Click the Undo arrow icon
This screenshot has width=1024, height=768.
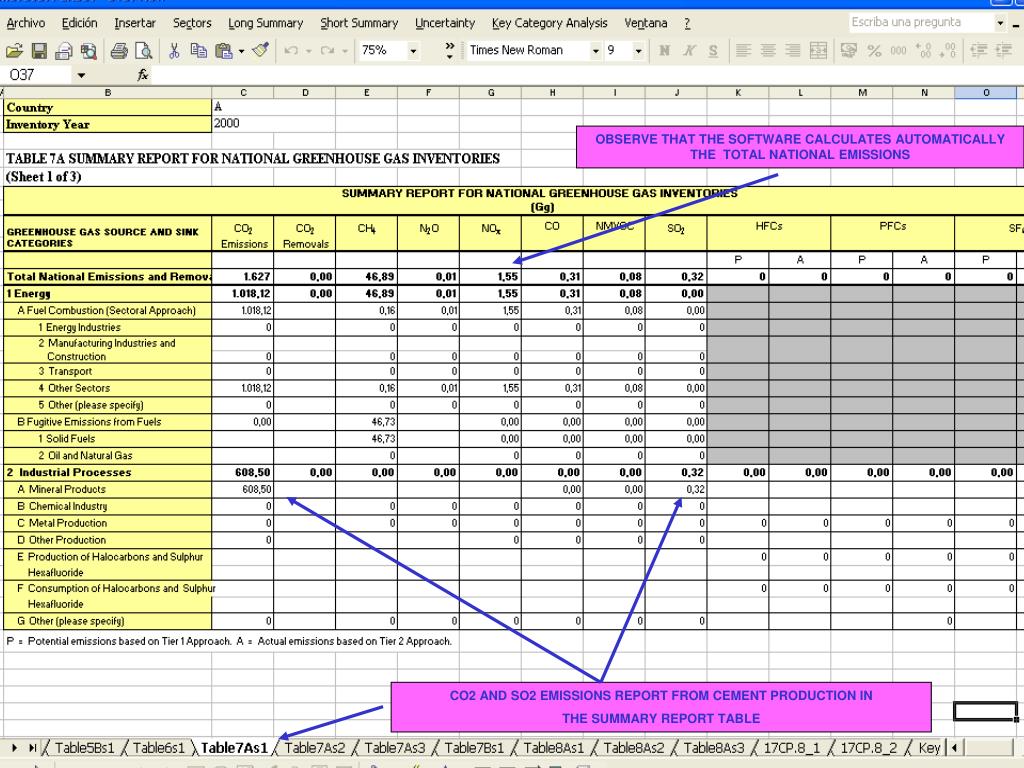tap(291, 50)
